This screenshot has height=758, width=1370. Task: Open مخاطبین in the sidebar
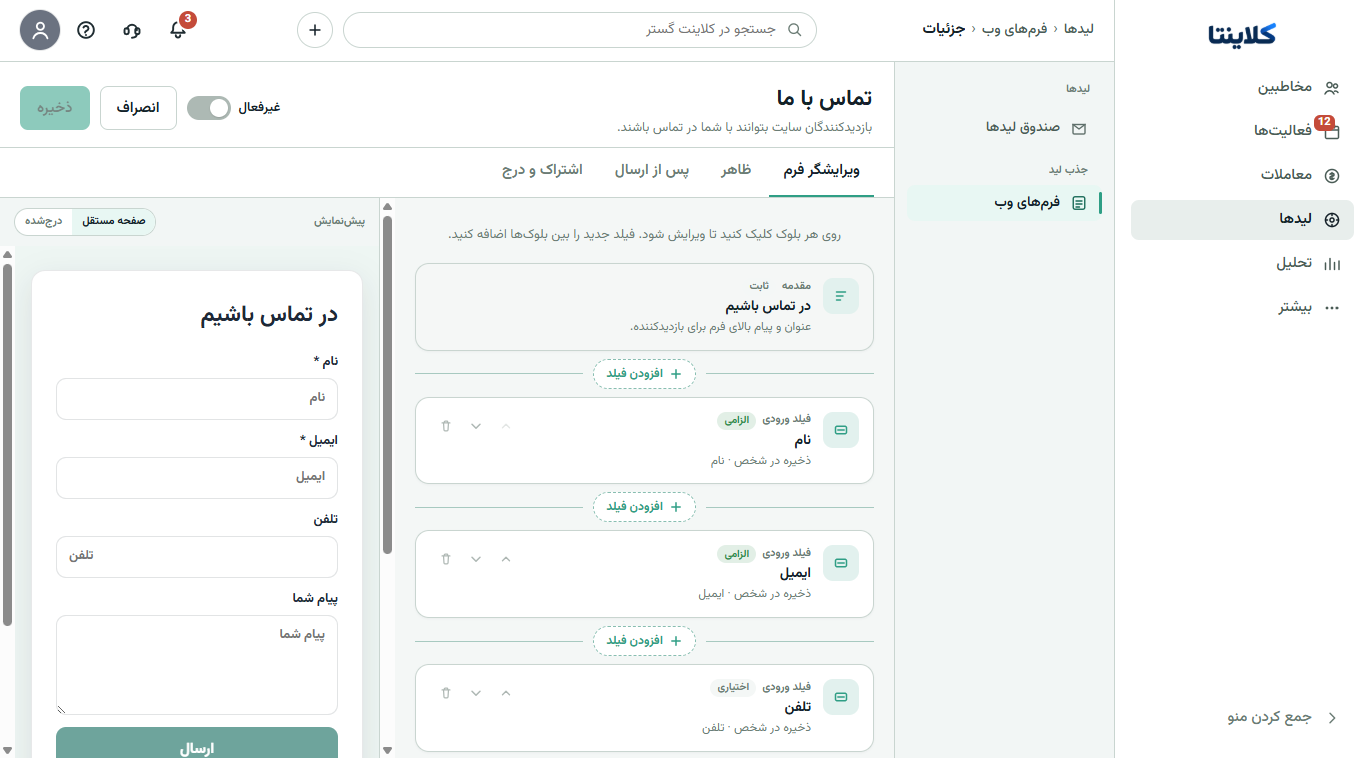coord(1242,87)
